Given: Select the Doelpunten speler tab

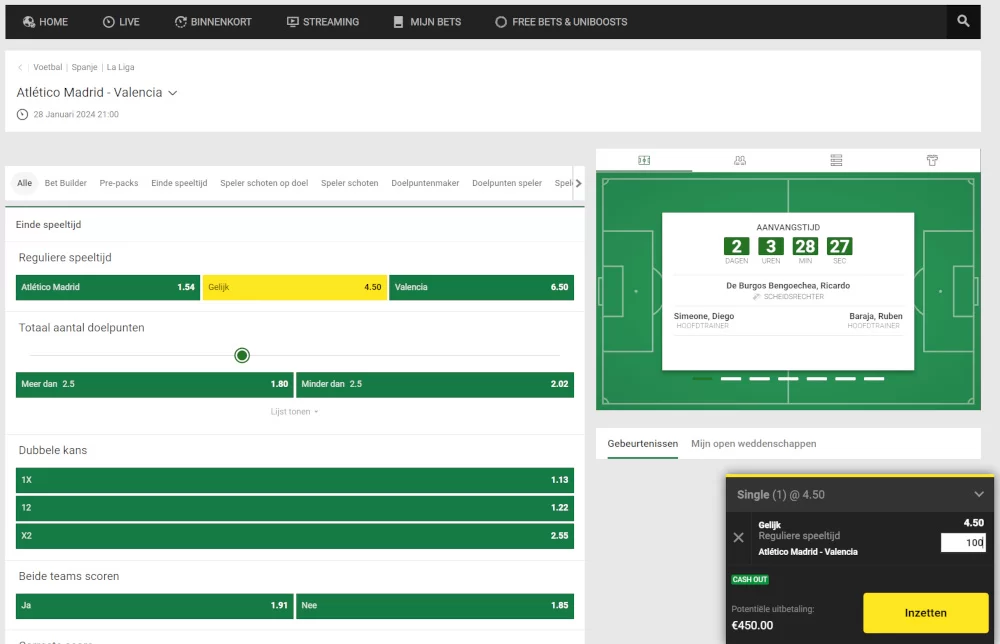Looking at the screenshot, I should pyautogui.click(x=507, y=183).
